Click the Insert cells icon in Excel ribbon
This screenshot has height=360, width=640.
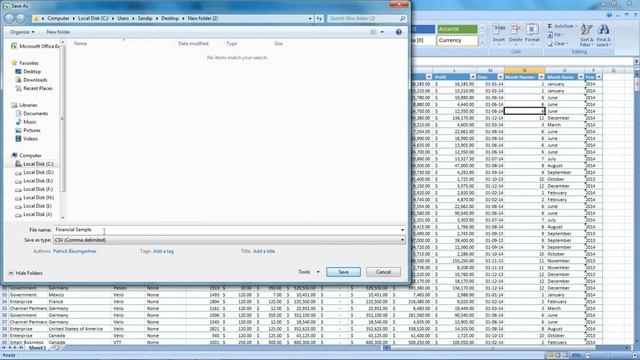(499, 29)
